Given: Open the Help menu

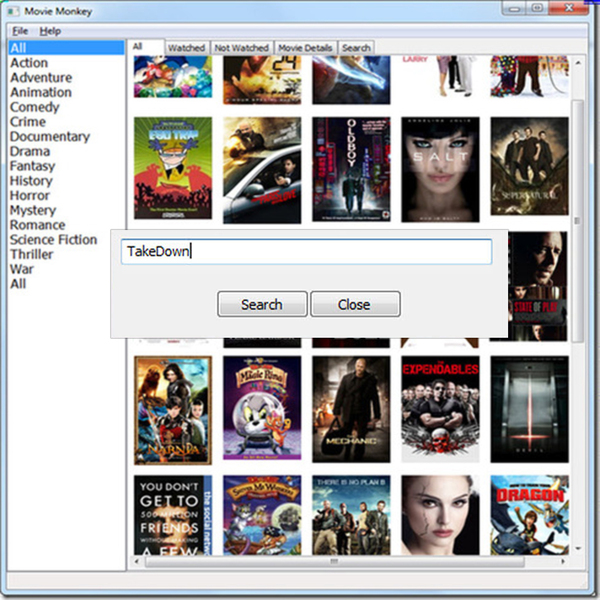Looking at the screenshot, I should [x=50, y=31].
